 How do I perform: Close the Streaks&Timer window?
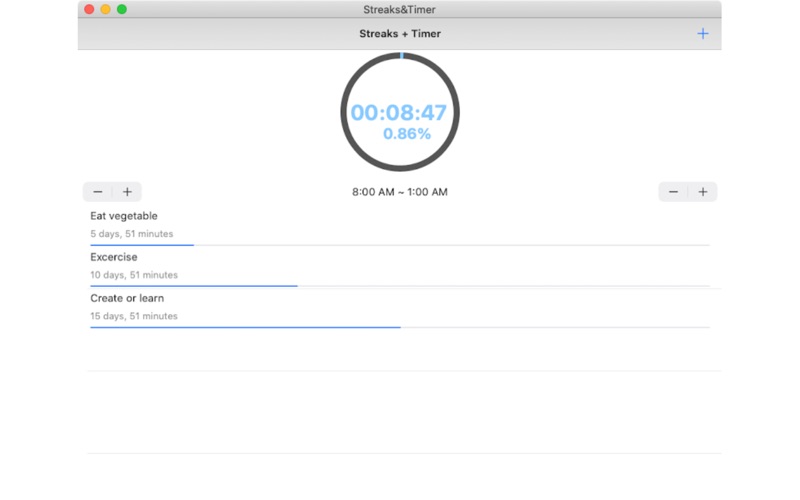coord(89,9)
